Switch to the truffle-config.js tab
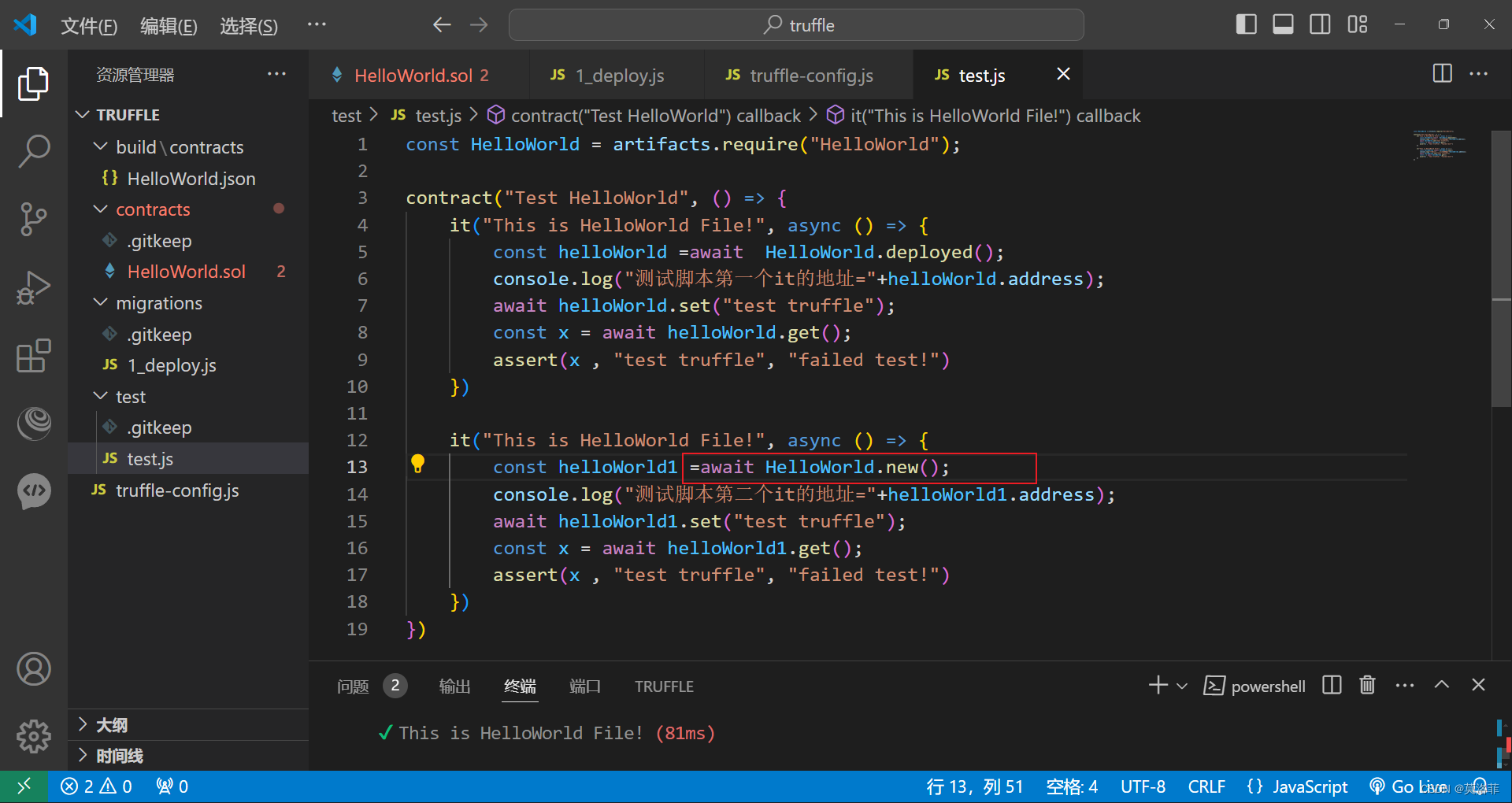Screen dimensions: 1512x803 [x=808, y=75]
